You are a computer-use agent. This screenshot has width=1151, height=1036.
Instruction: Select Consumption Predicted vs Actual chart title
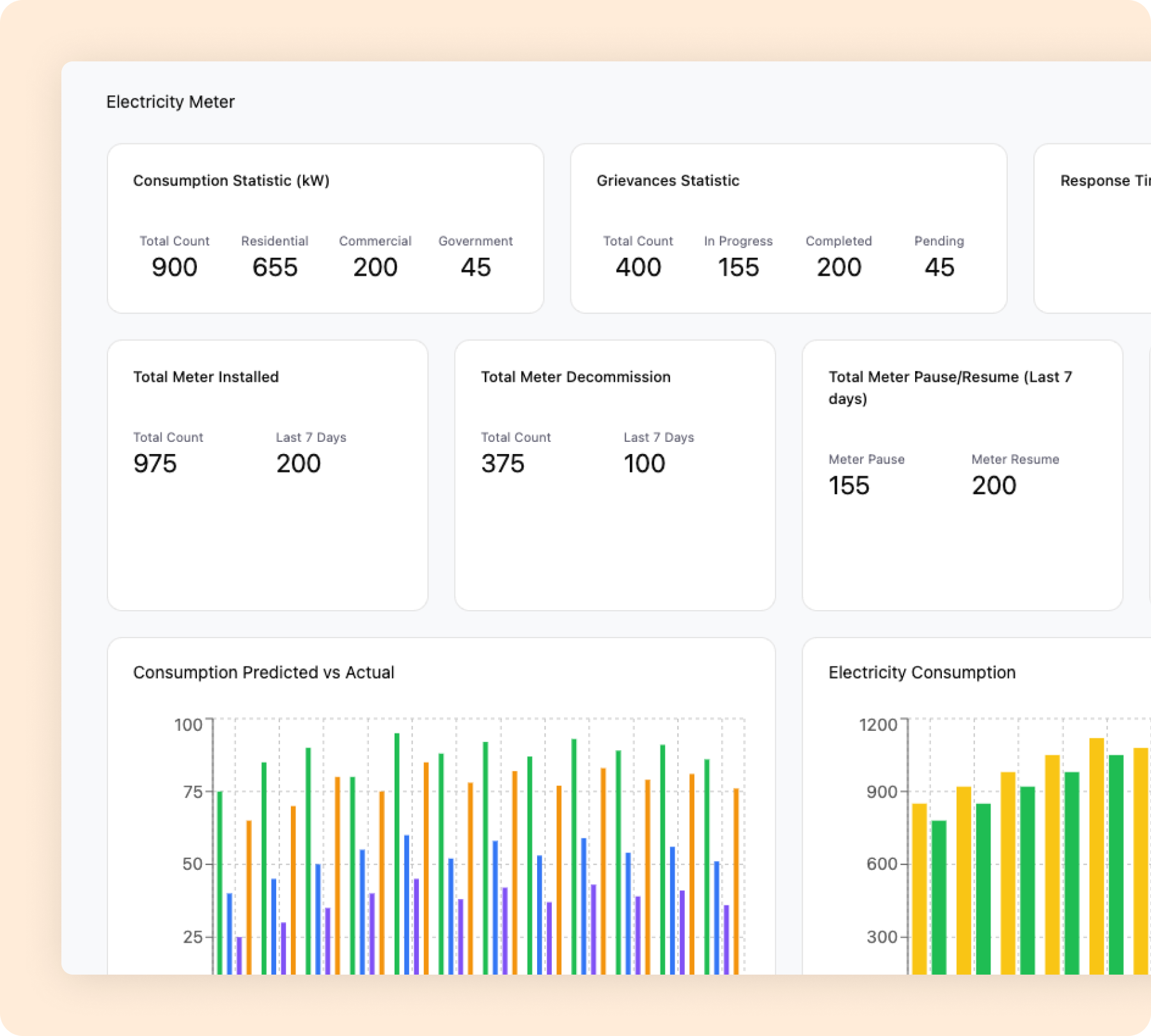[263, 672]
